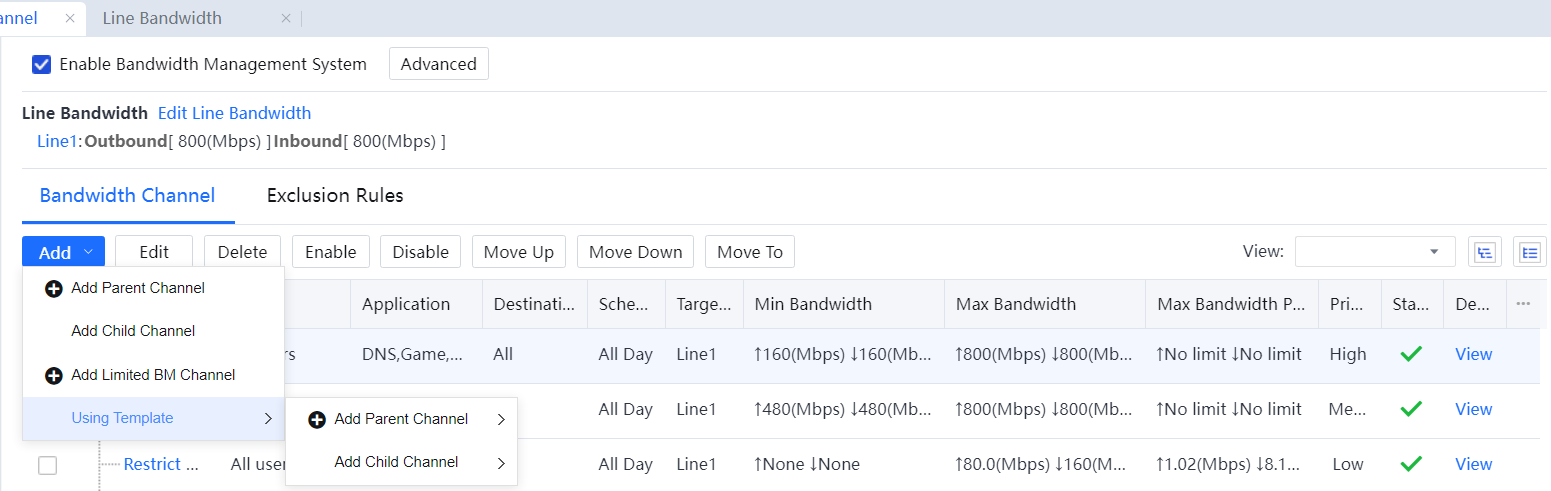The width and height of the screenshot is (1551, 491).
Task: Click the list view icon at far right
Action: (1529, 253)
